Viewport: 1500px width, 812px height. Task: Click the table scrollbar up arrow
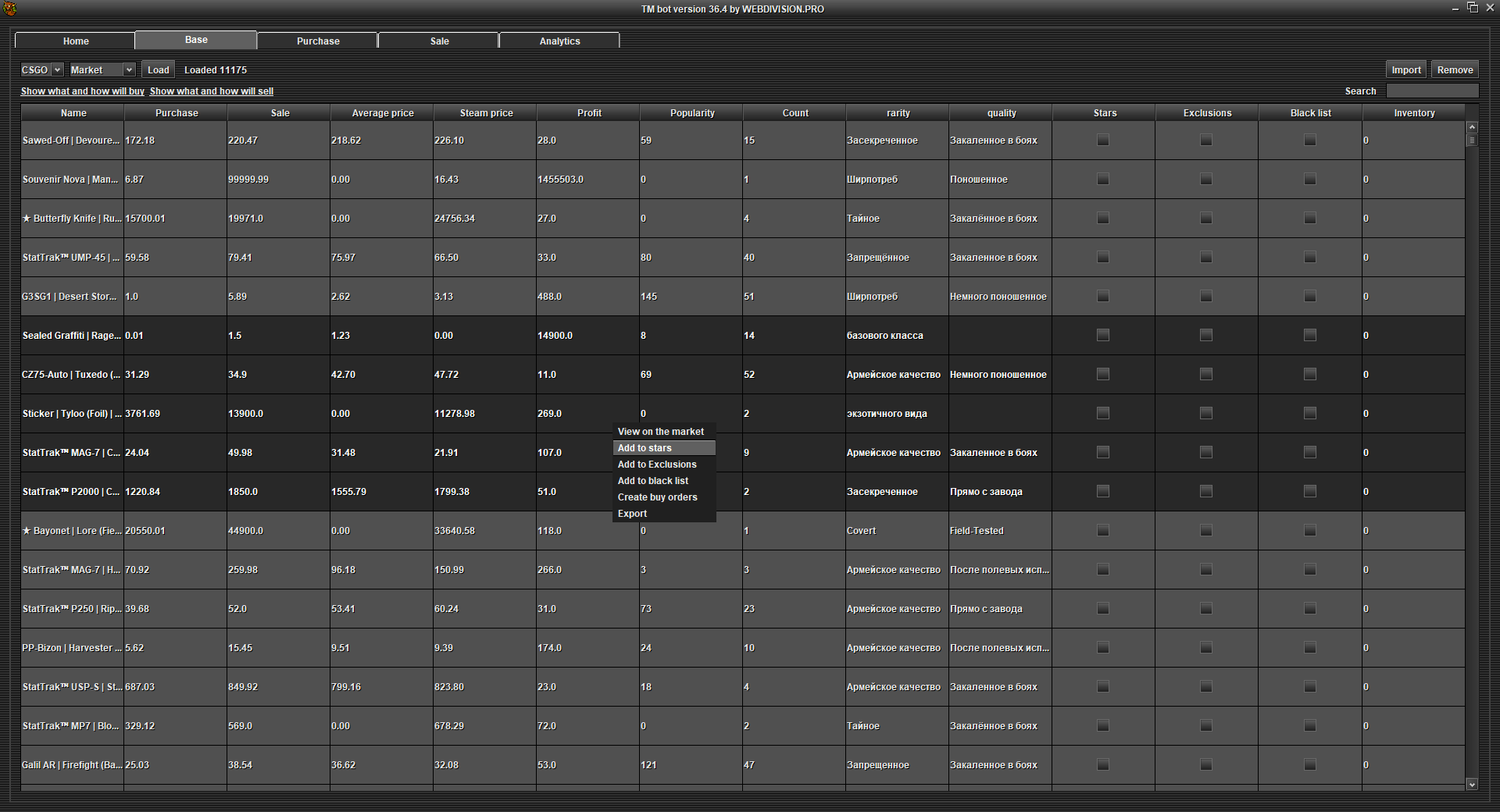pyautogui.click(x=1472, y=126)
